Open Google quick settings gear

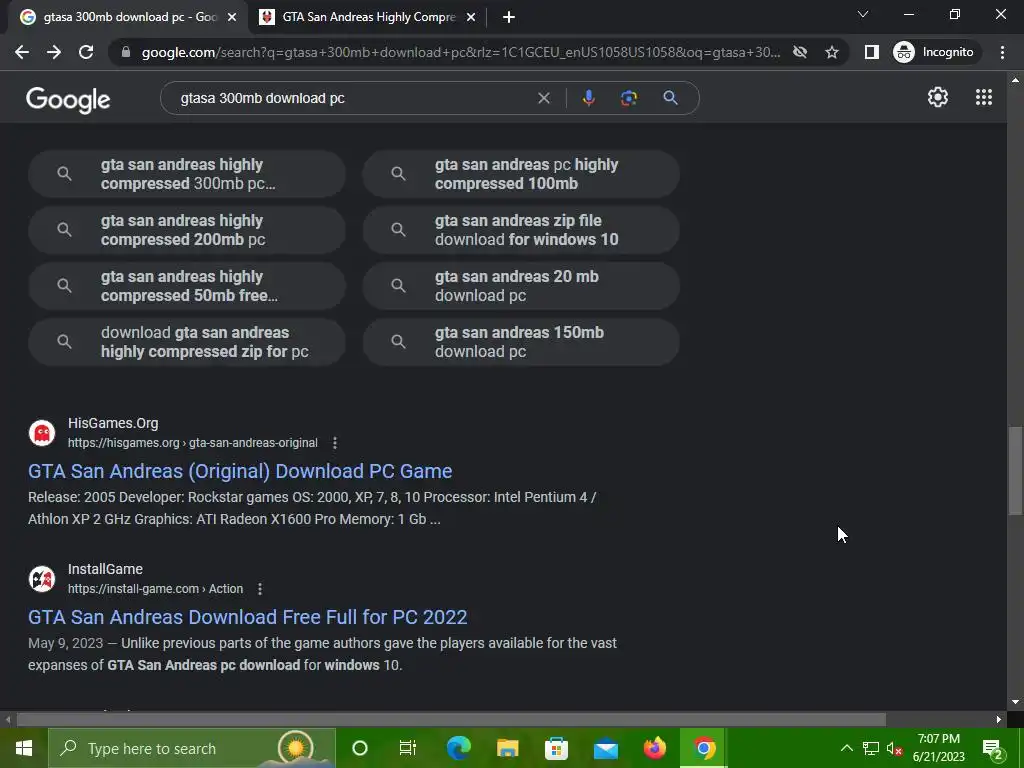click(x=938, y=97)
